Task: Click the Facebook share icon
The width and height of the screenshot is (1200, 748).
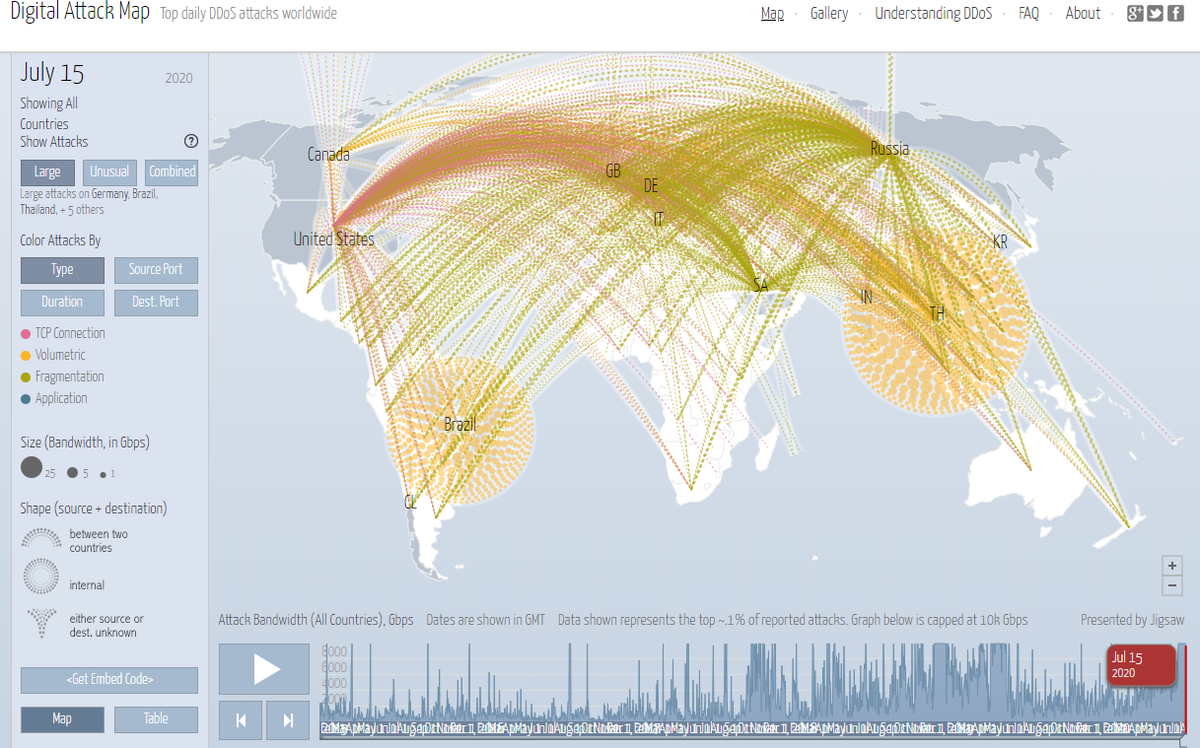Action: pos(1175,13)
